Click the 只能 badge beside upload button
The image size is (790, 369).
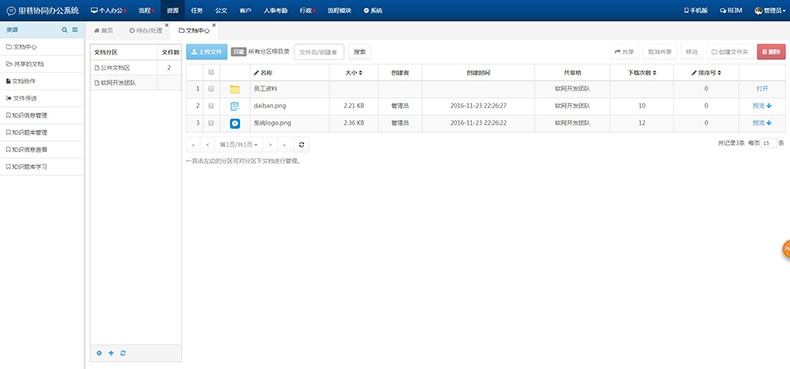pos(238,51)
